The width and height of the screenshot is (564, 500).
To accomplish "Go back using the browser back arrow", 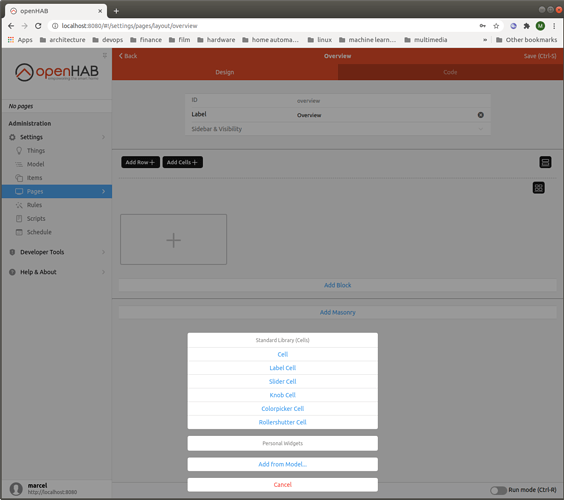I will (x=11, y=26).
